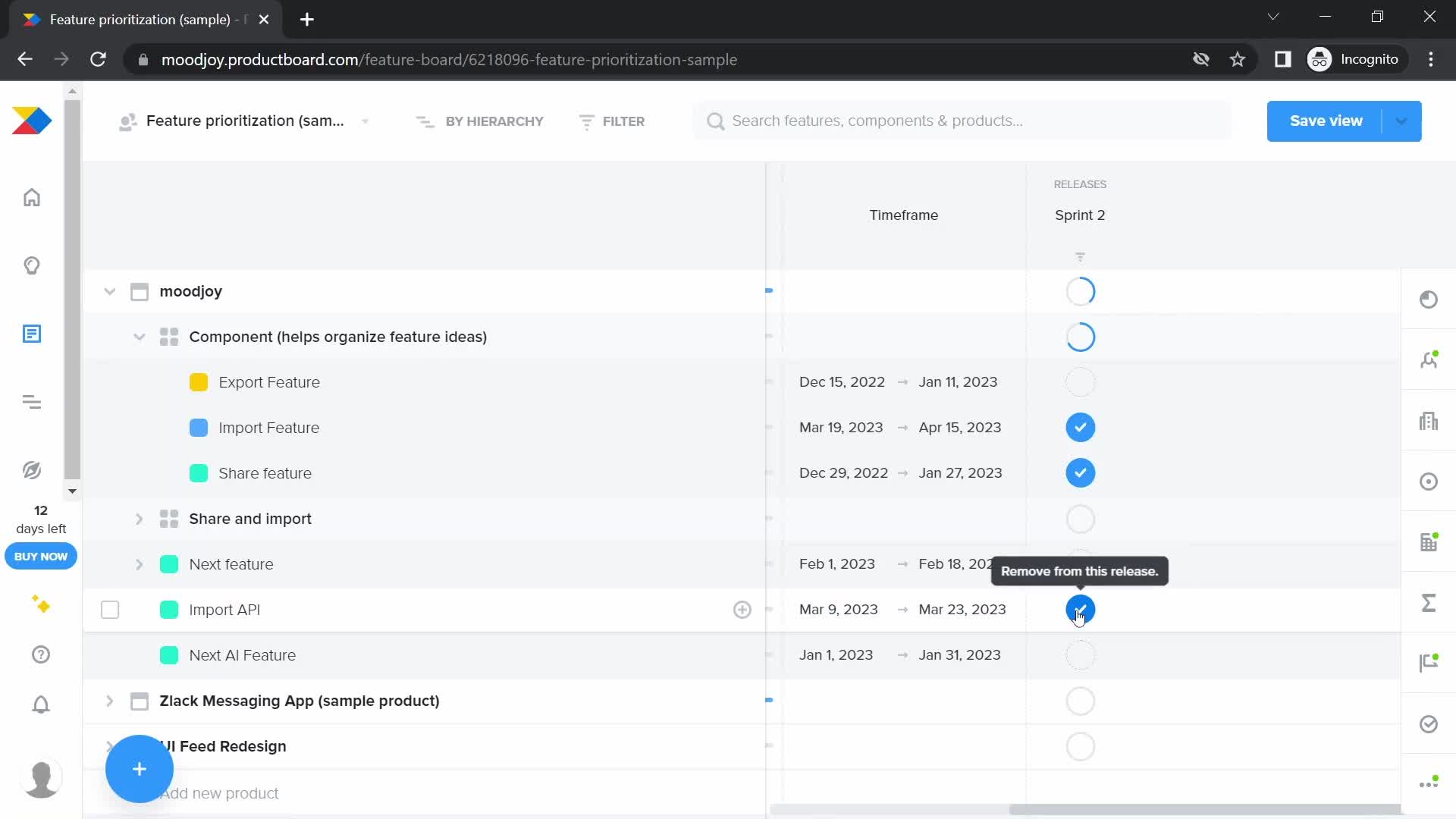Click the browser address bar URL
This screenshot has height=819, width=1456.
449,59
